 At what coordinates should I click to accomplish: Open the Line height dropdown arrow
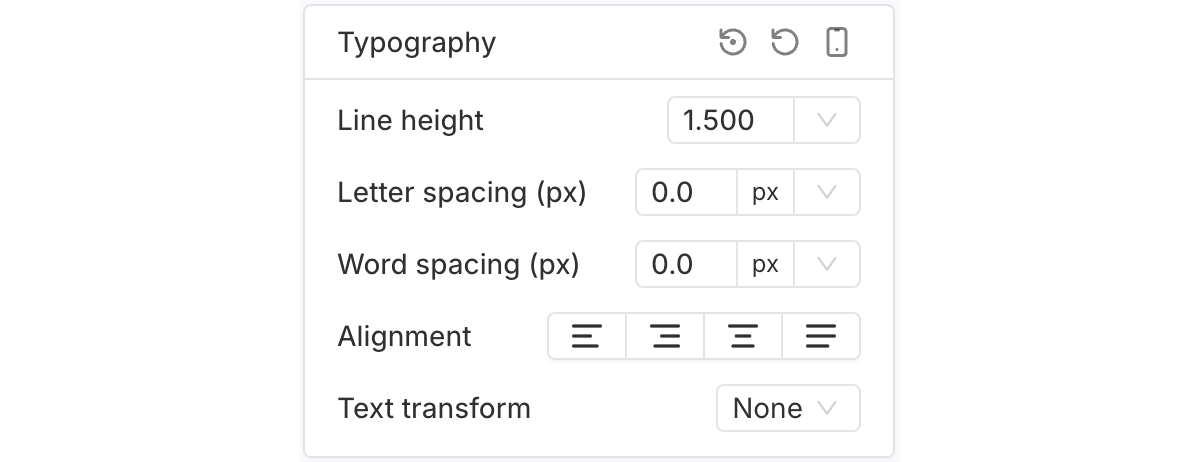(827, 121)
